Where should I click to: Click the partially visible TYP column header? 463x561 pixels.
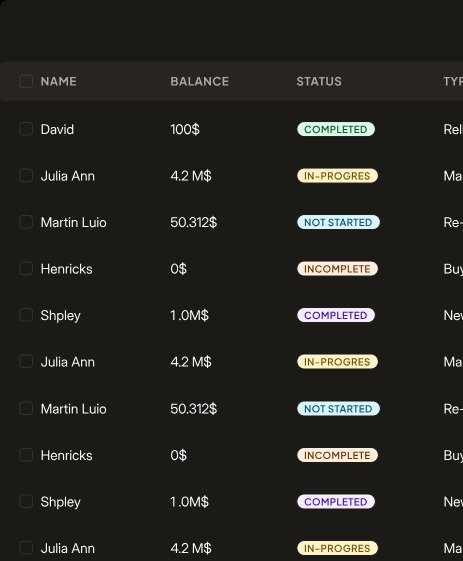(x=453, y=82)
